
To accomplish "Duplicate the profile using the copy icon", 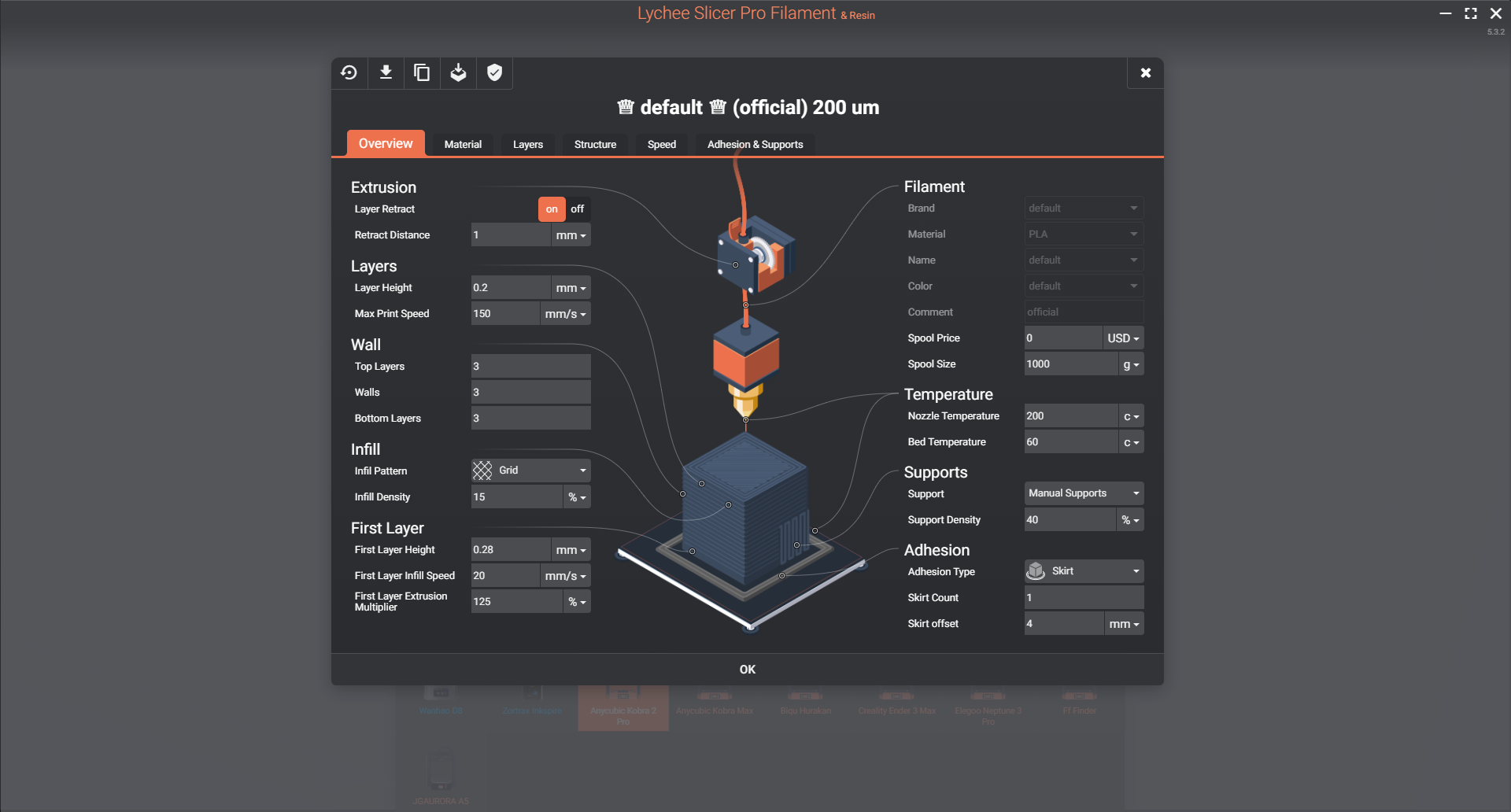I will (422, 72).
